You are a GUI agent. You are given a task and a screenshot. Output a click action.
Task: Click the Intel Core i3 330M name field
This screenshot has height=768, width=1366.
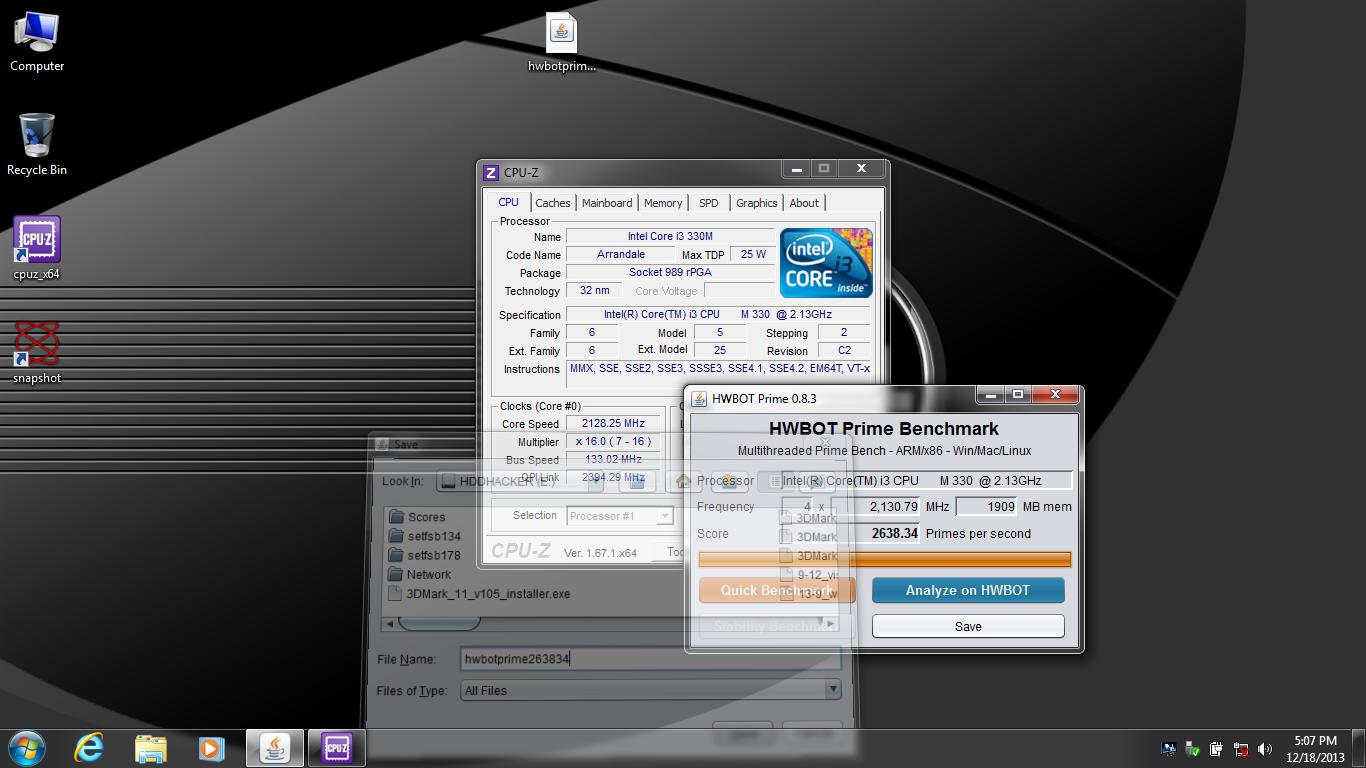point(670,236)
